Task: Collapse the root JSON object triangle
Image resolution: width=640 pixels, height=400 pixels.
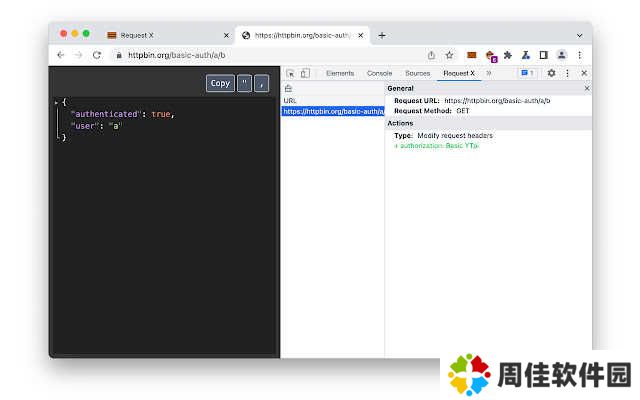Action: pos(56,102)
